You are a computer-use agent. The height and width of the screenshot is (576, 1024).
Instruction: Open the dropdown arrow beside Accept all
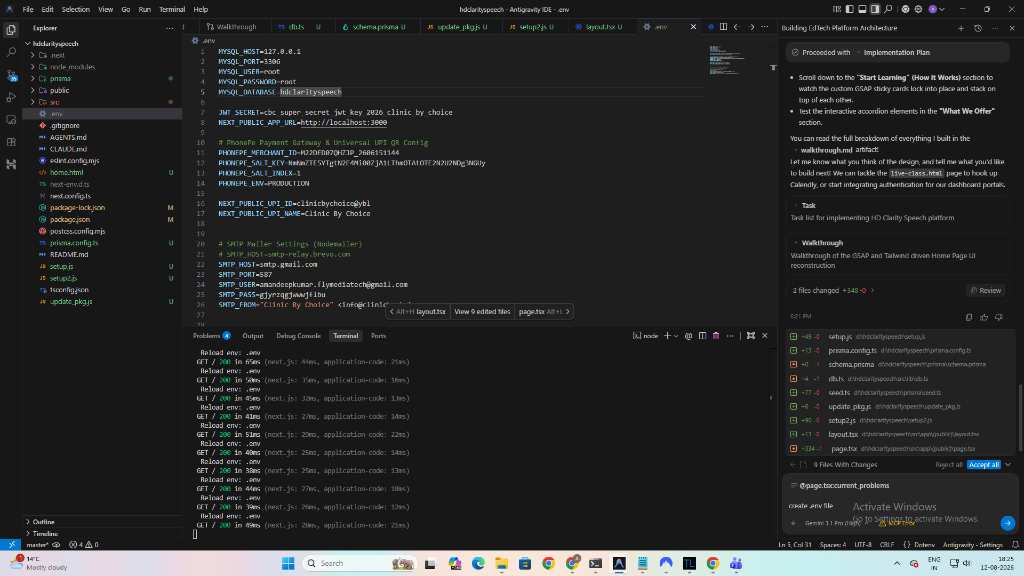[1008, 465]
